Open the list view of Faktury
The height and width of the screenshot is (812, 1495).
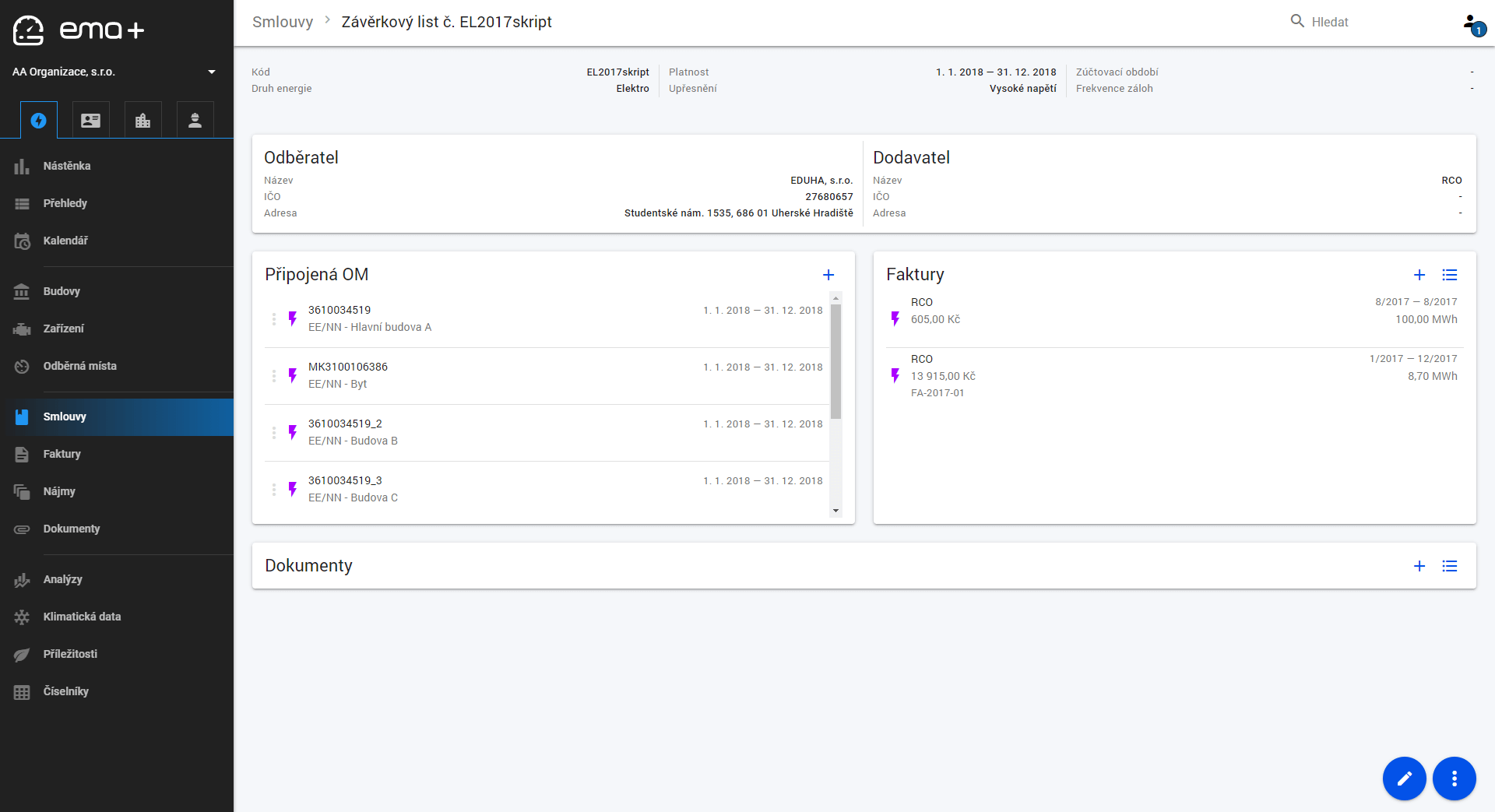[x=1449, y=275]
